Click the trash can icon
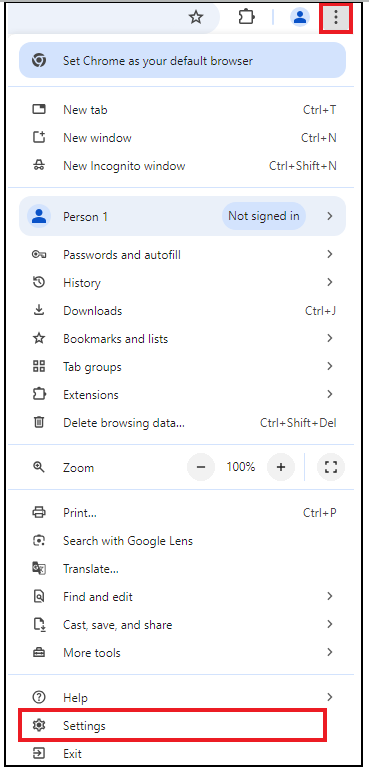Image resolution: width=369 pixels, height=769 pixels. 39,422
